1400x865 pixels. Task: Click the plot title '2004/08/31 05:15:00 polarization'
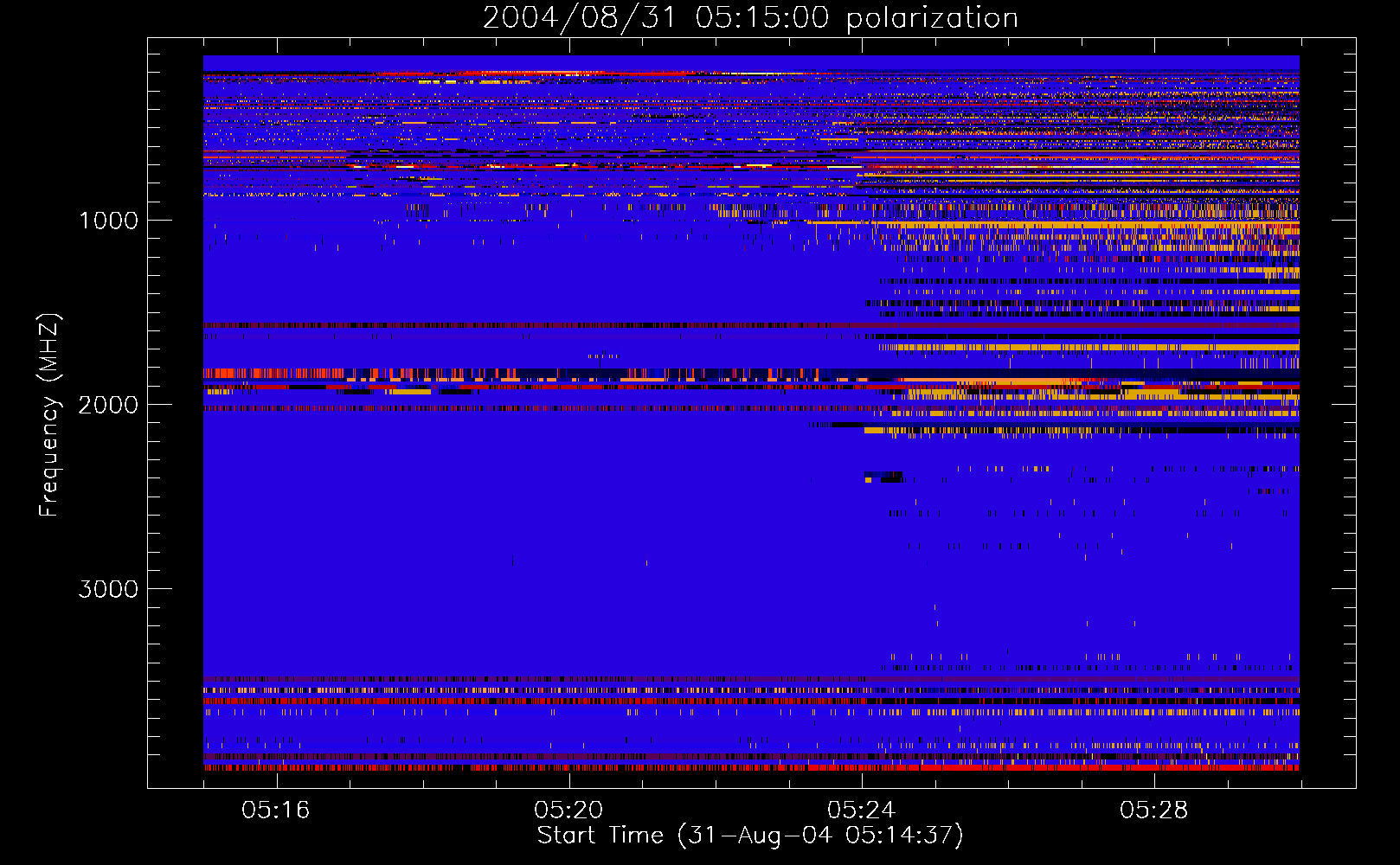click(x=750, y=18)
